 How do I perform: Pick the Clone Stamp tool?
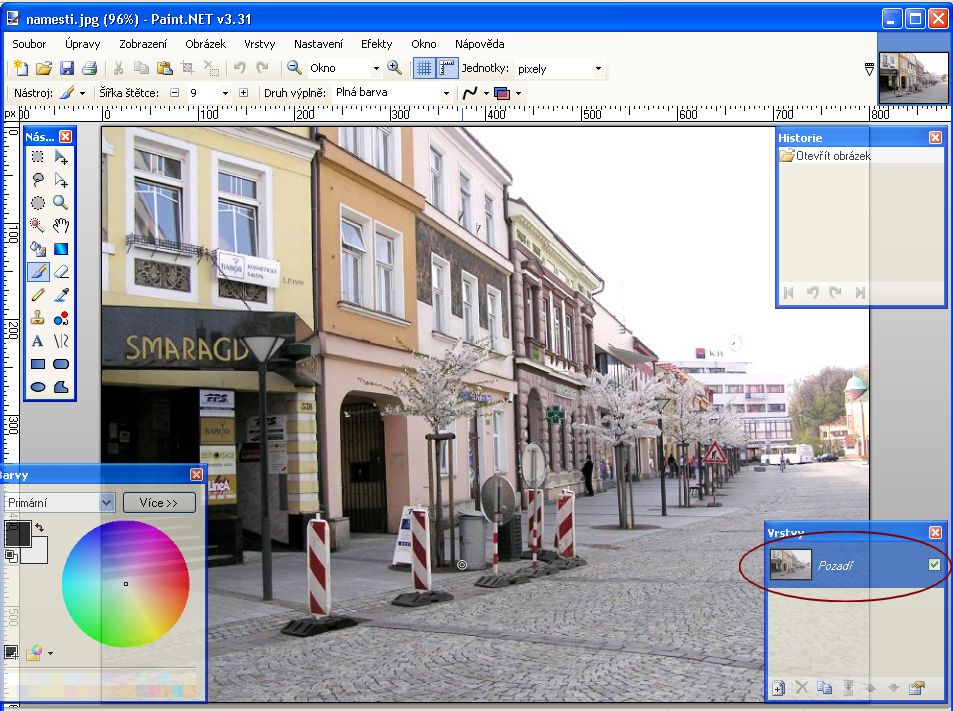click(x=37, y=318)
